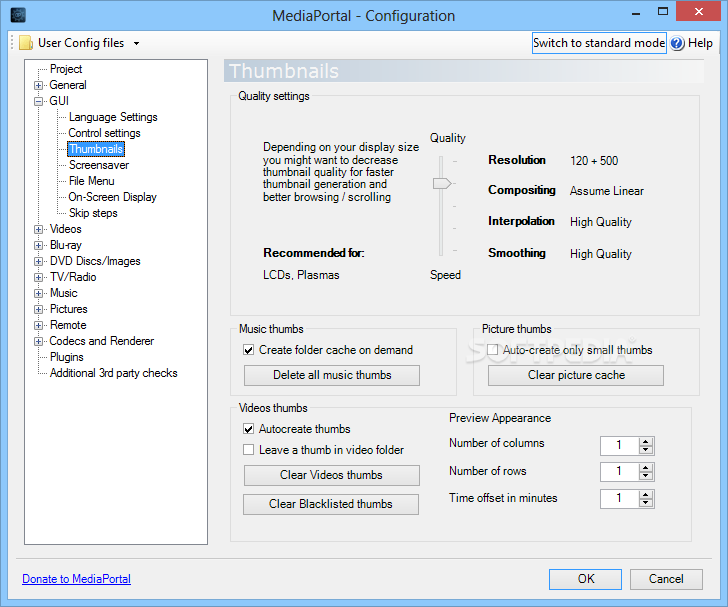Open On-Screen Display settings
This screenshot has width=728, height=607.
click(x=112, y=197)
